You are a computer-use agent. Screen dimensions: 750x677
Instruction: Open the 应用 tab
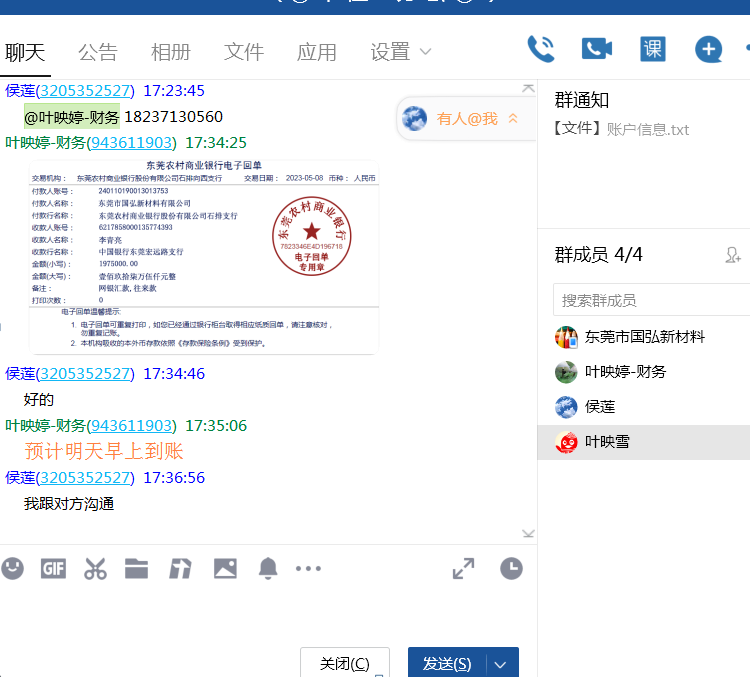coord(317,52)
